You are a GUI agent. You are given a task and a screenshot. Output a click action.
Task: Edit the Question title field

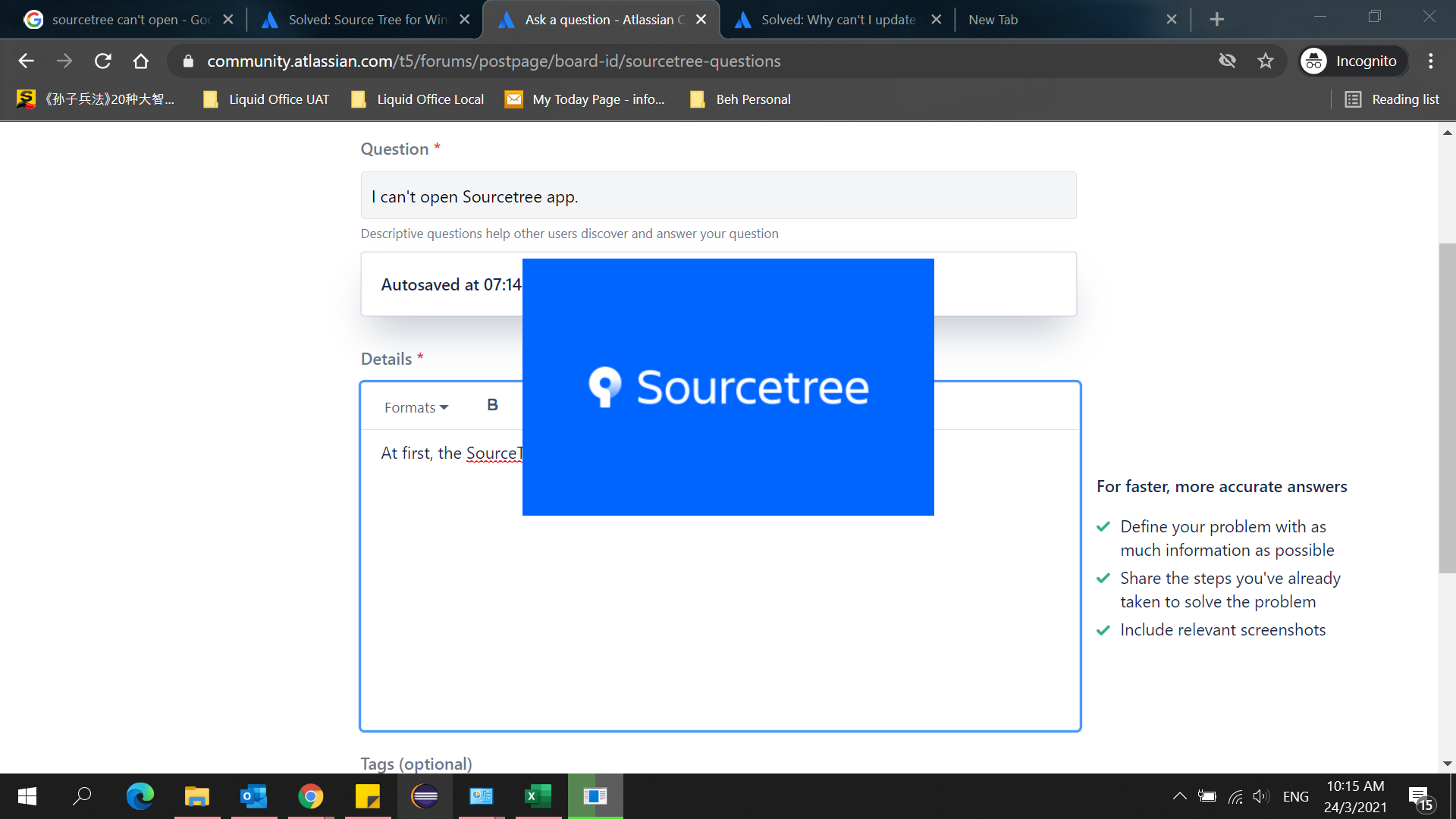[x=718, y=196]
